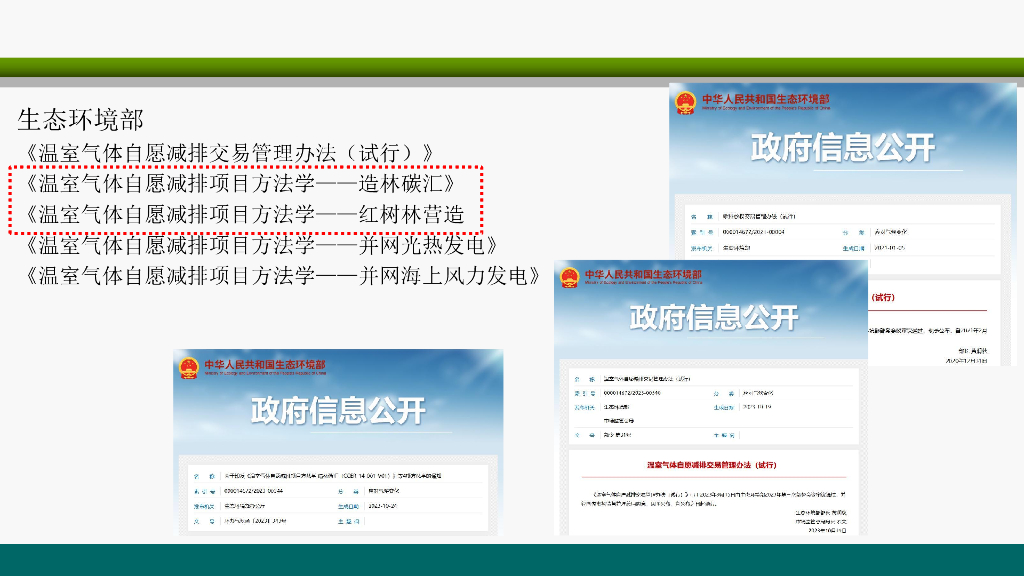Click the red (试行) text in the top-right screenshot

[883, 297]
